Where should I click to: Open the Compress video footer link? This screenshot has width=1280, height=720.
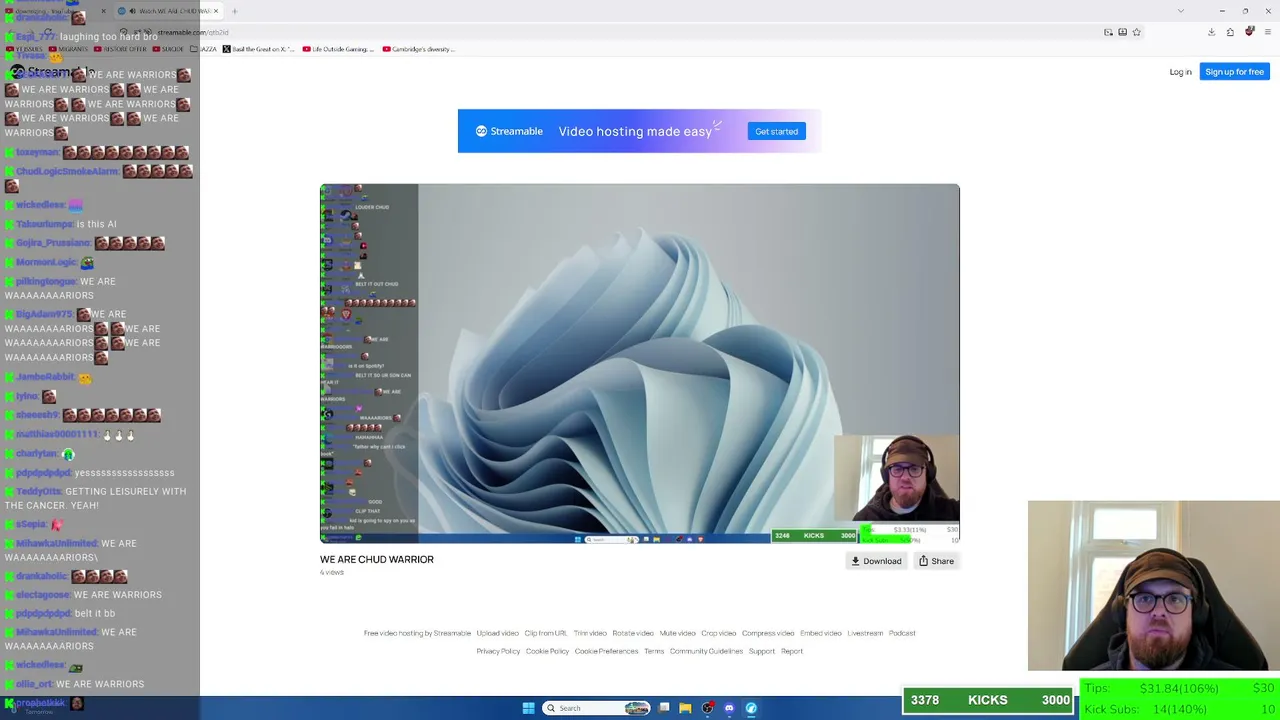tap(768, 633)
